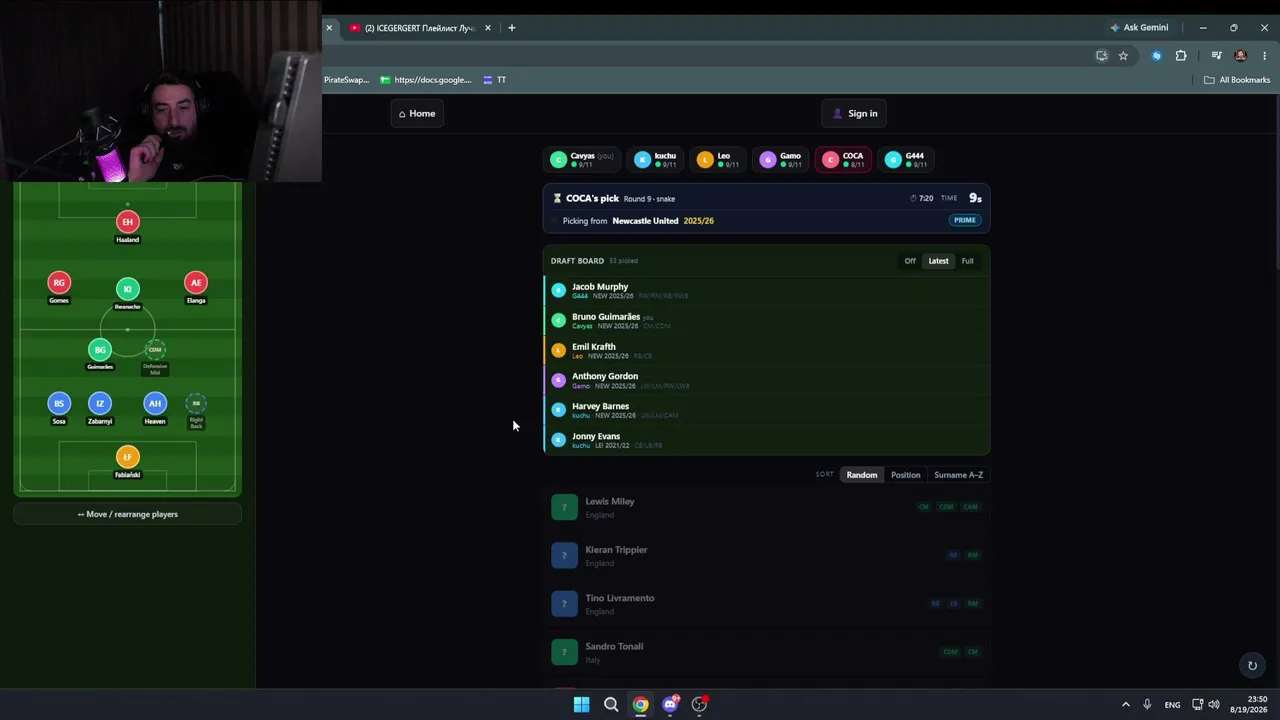This screenshot has height=720, width=1280.
Task: Open the Chrome extensions puzzle icon
Action: pyautogui.click(x=1181, y=56)
